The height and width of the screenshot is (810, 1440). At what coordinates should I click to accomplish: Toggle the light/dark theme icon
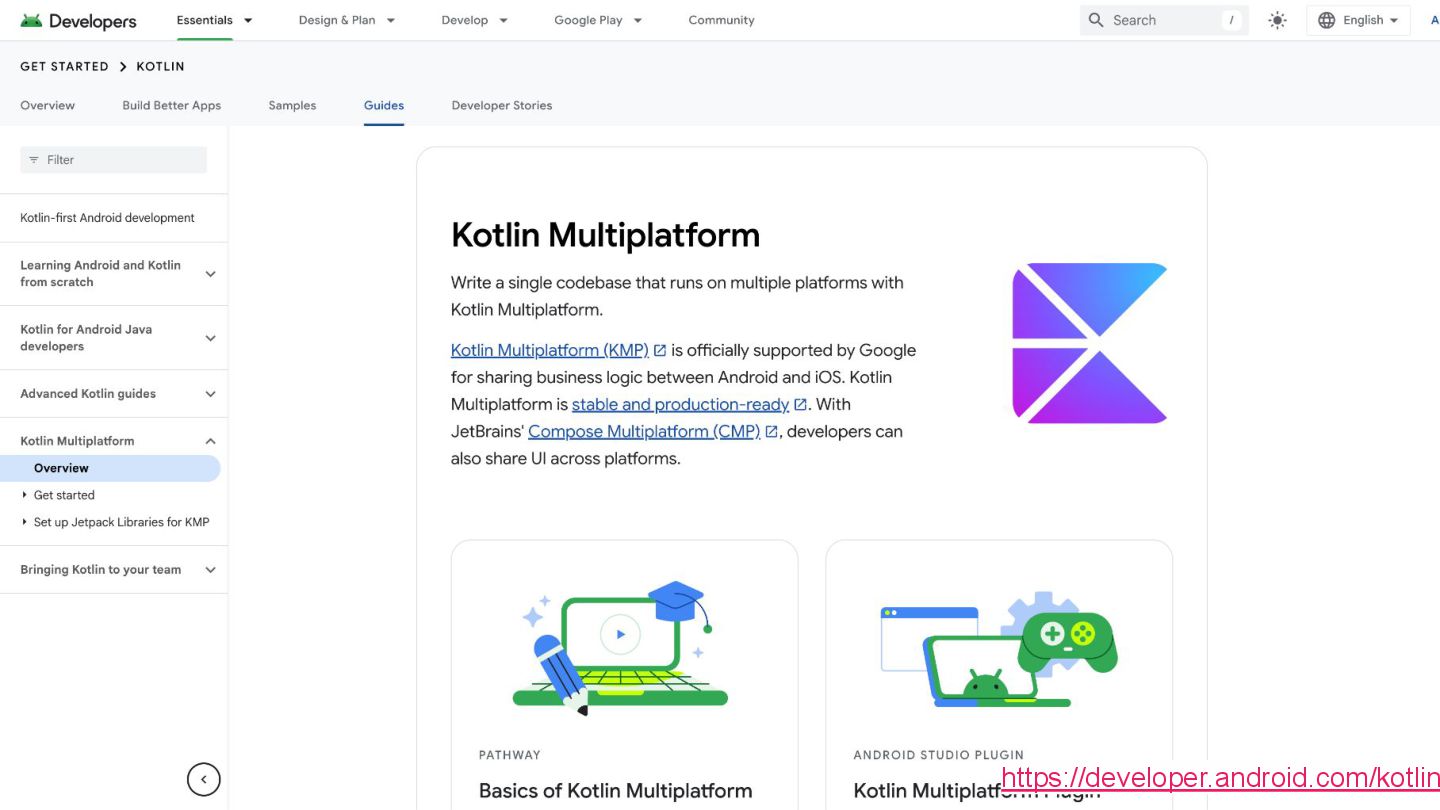point(1277,20)
